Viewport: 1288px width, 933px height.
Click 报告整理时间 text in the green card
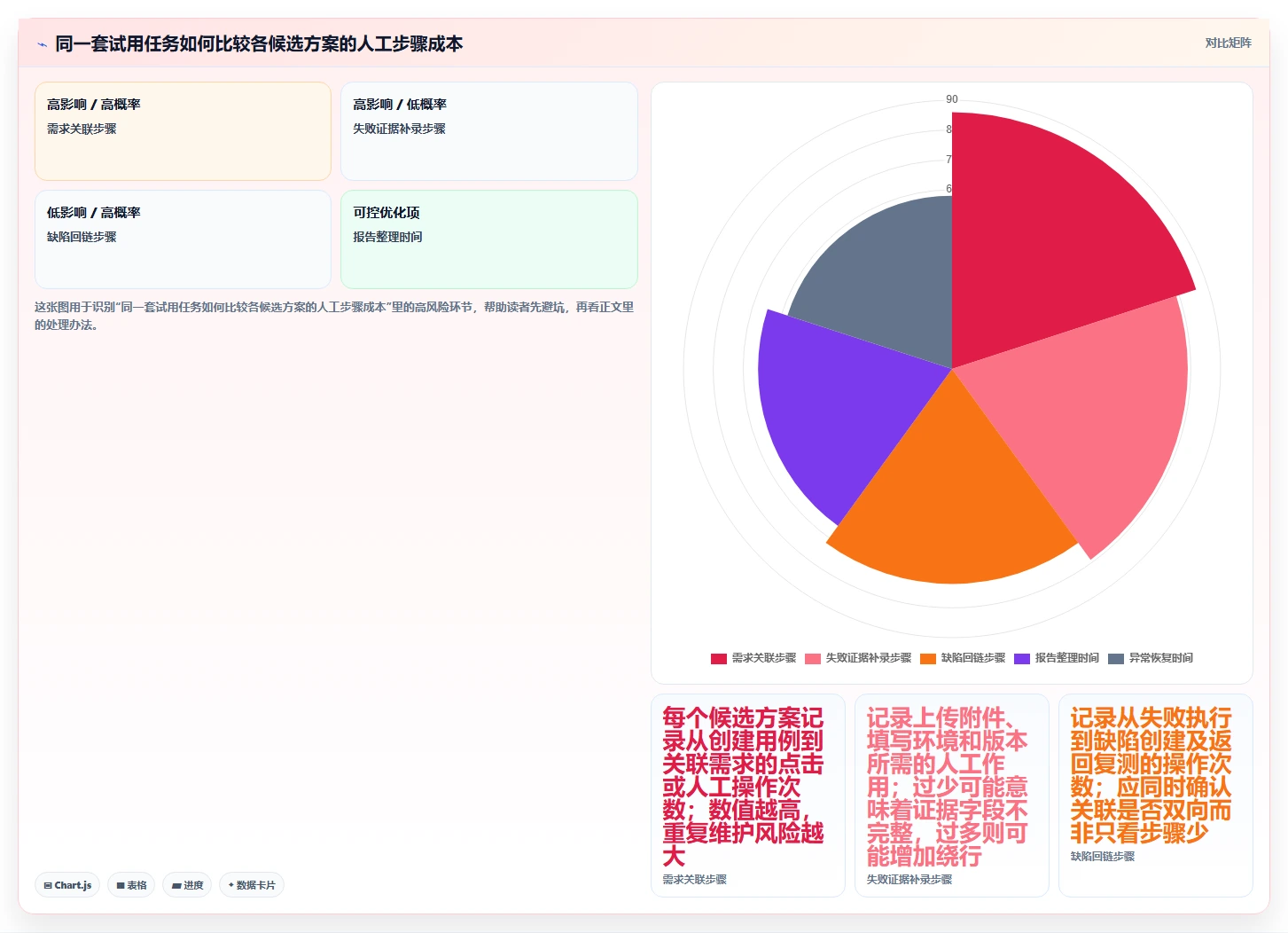(387, 237)
